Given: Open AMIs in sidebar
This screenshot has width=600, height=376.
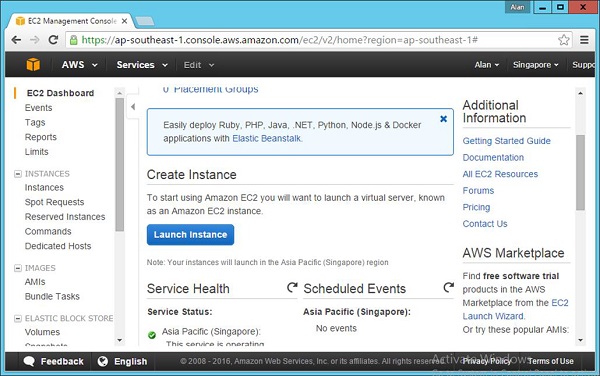Looking at the screenshot, I should click(x=35, y=282).
